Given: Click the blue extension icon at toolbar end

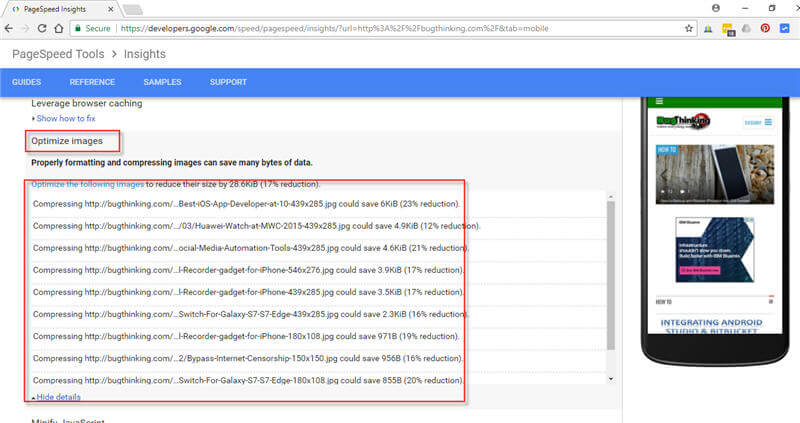Looking at the screenshot, I should click(785, 29).
